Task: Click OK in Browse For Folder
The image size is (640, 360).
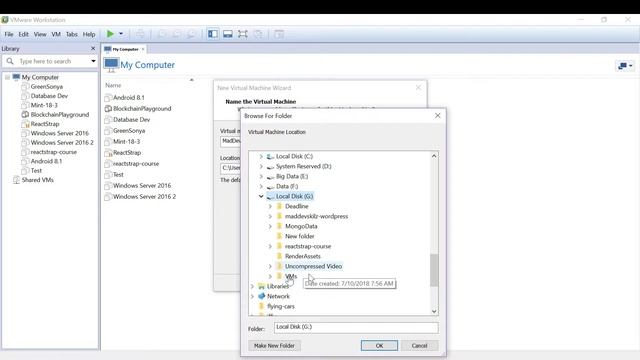Action: click(379, 346)
